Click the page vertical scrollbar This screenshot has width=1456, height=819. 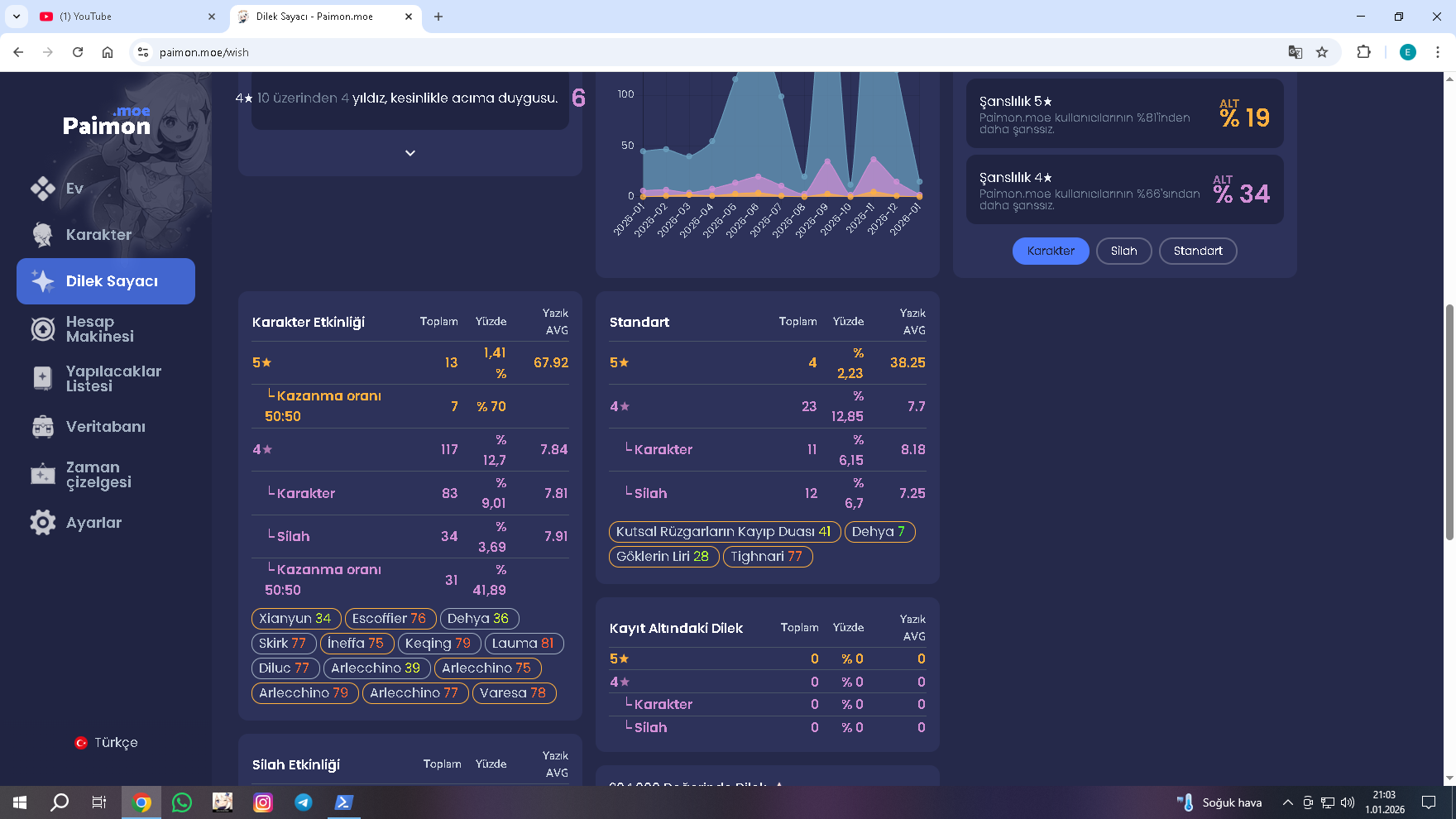1449,422
